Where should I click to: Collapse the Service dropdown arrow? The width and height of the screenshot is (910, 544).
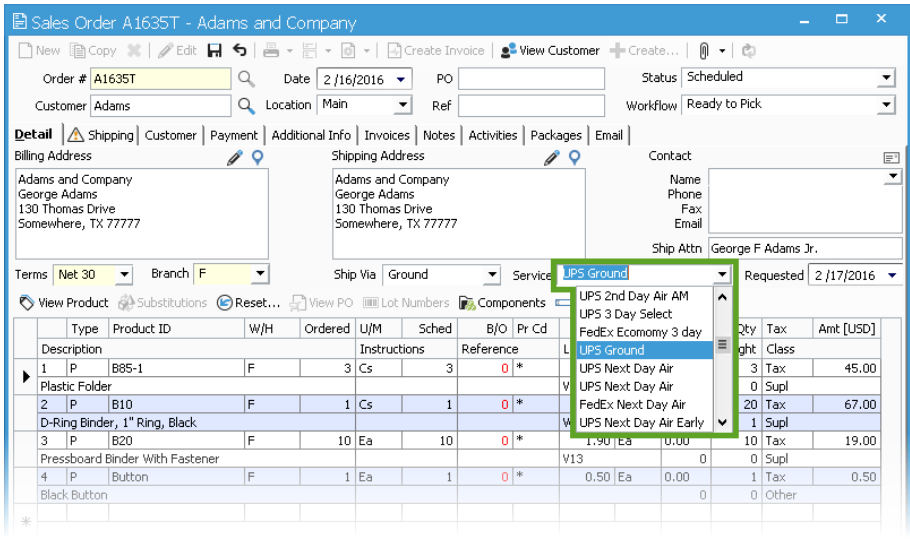pos(722,274)
